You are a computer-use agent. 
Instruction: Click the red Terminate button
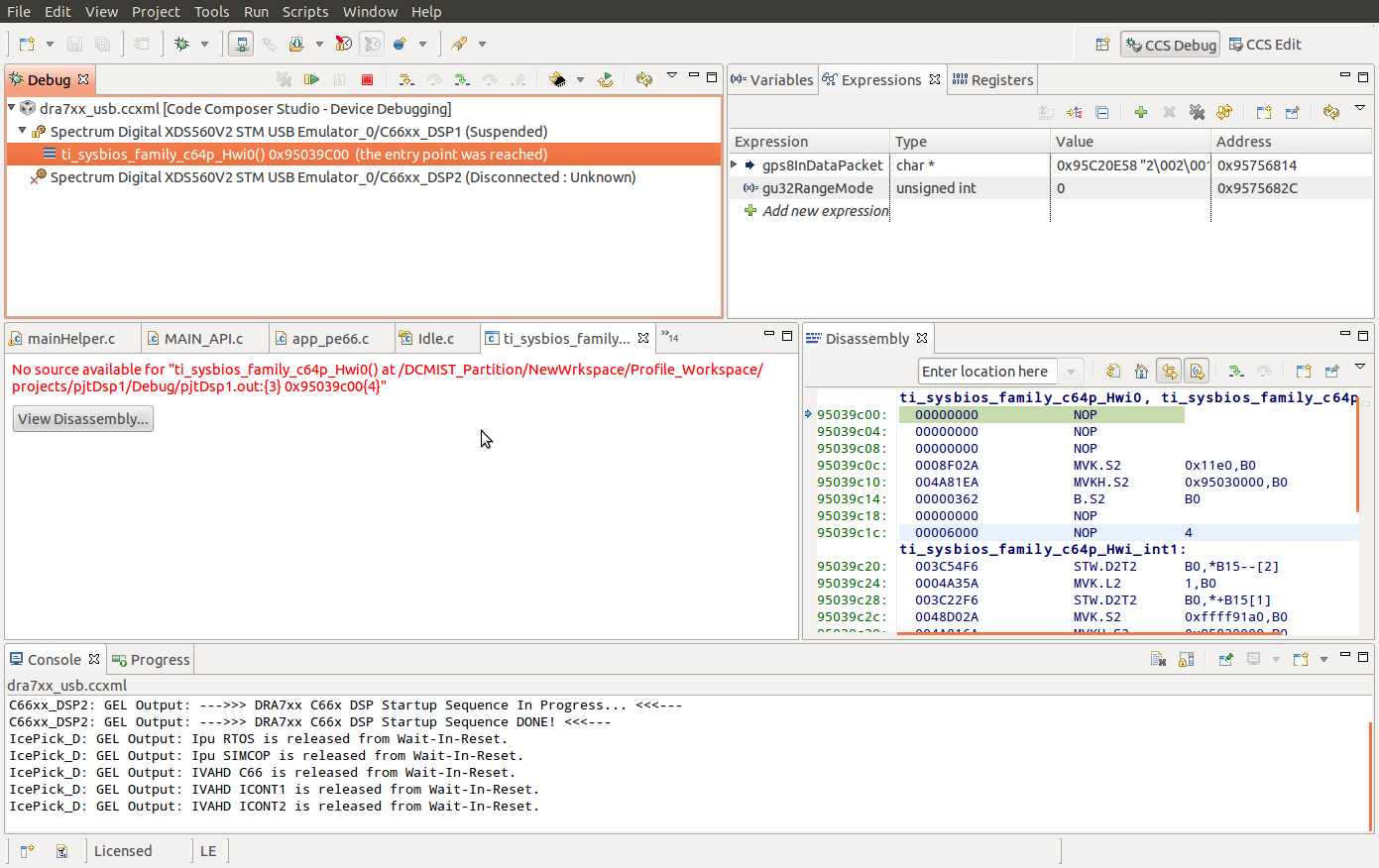(x=368, y=79)
